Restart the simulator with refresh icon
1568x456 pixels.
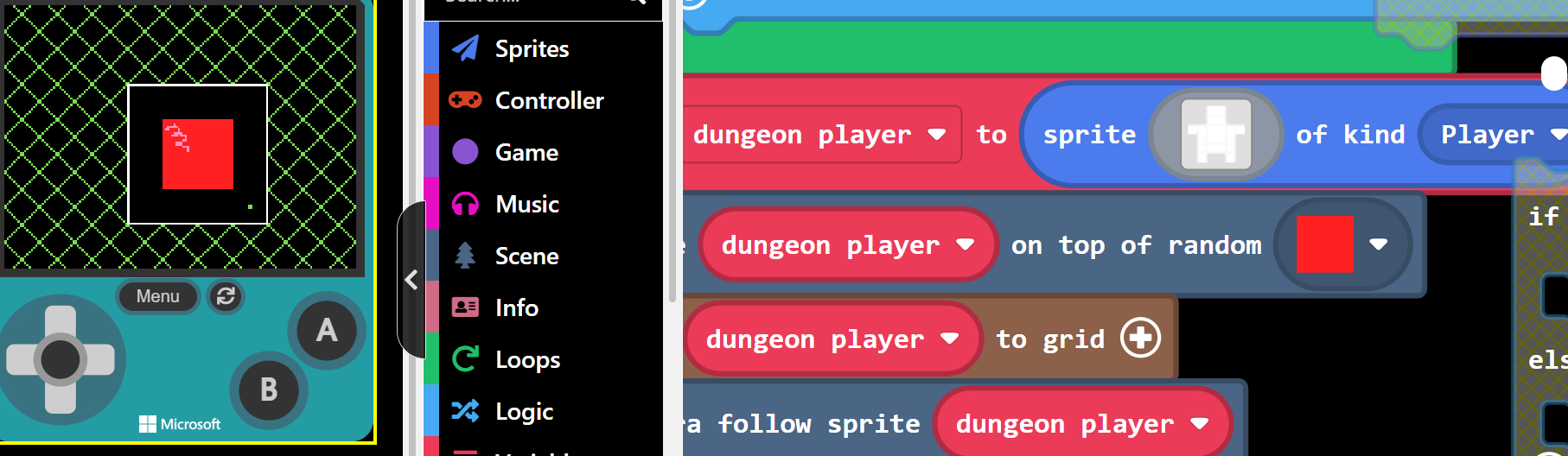click(x=226, y=296)
